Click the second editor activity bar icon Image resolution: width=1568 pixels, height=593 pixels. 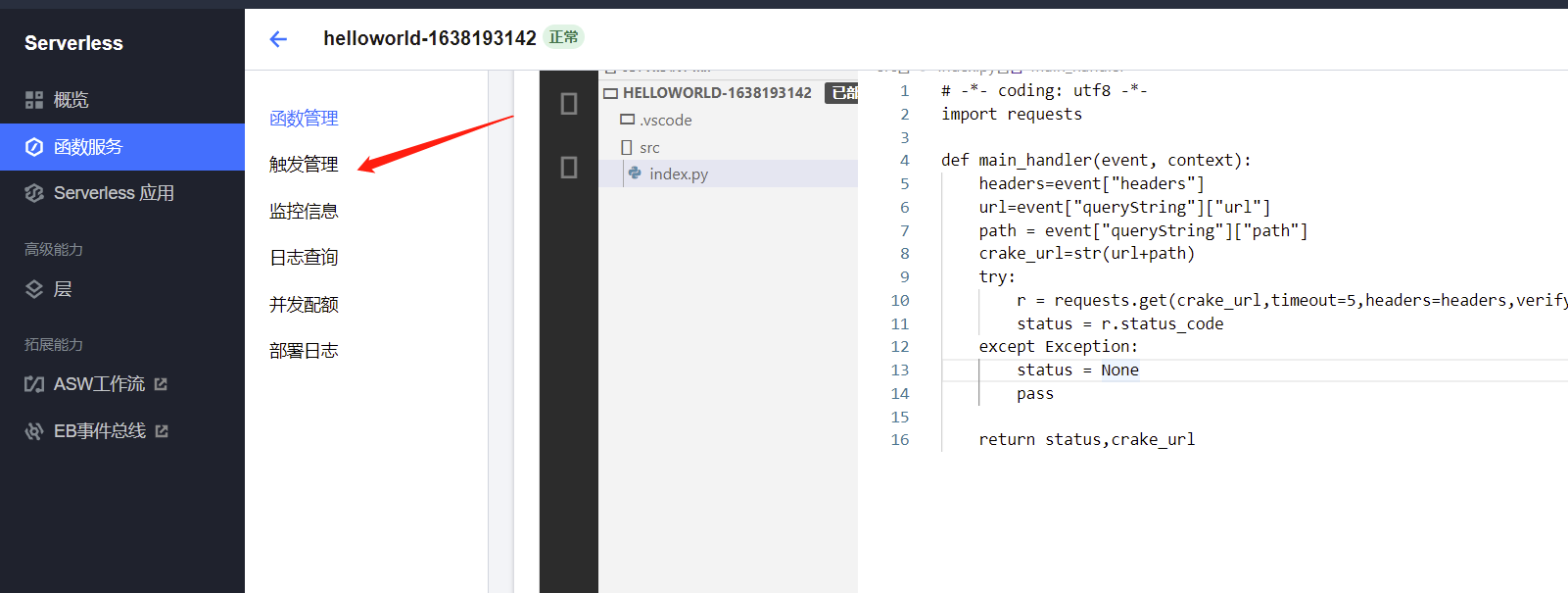[x=569, y=168]
